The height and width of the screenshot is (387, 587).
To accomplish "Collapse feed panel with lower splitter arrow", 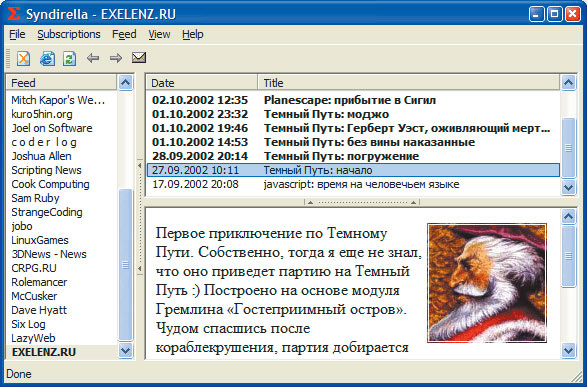I will point(140,268).
